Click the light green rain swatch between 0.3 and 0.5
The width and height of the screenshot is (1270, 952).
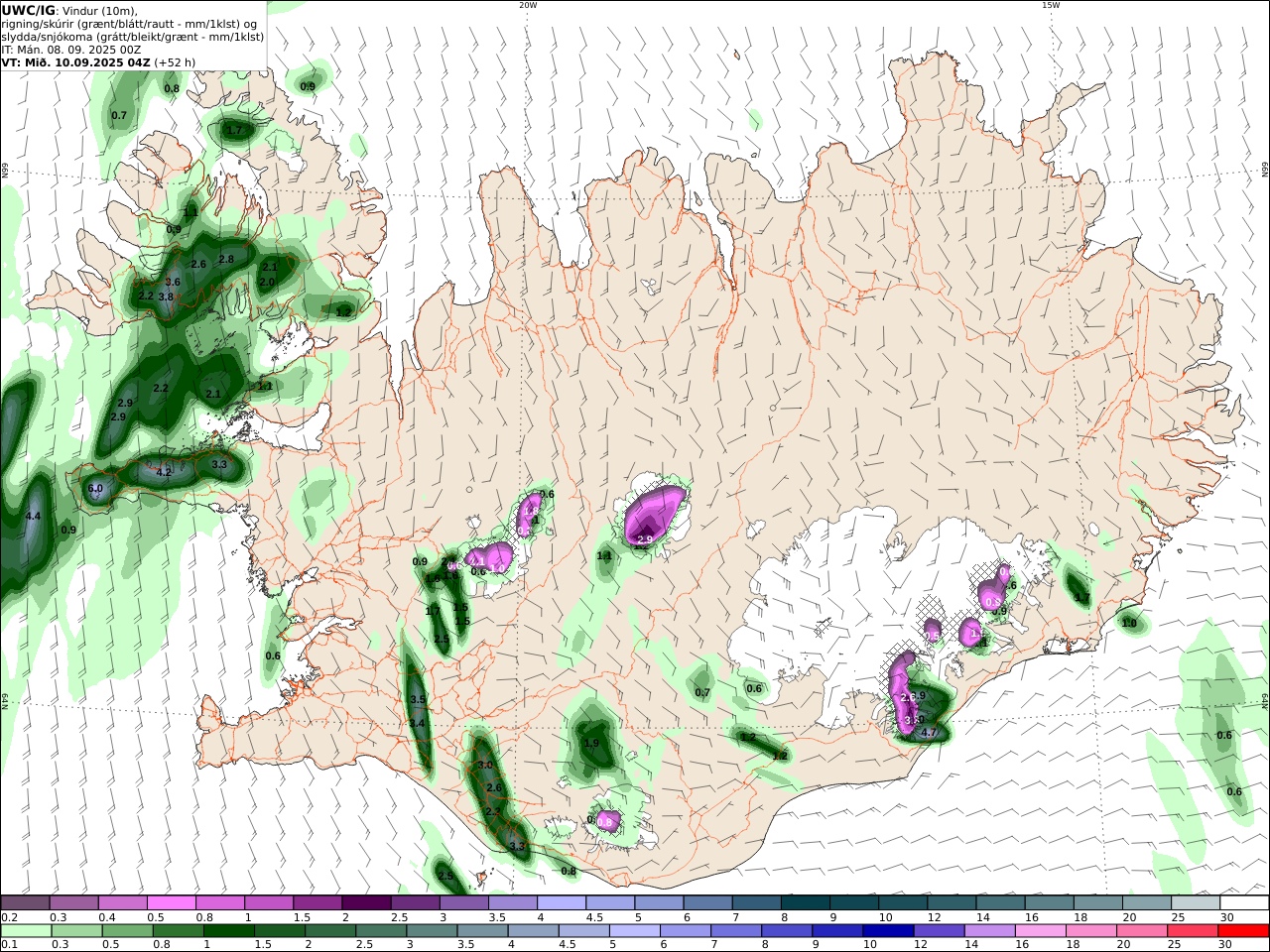[75, 930]
